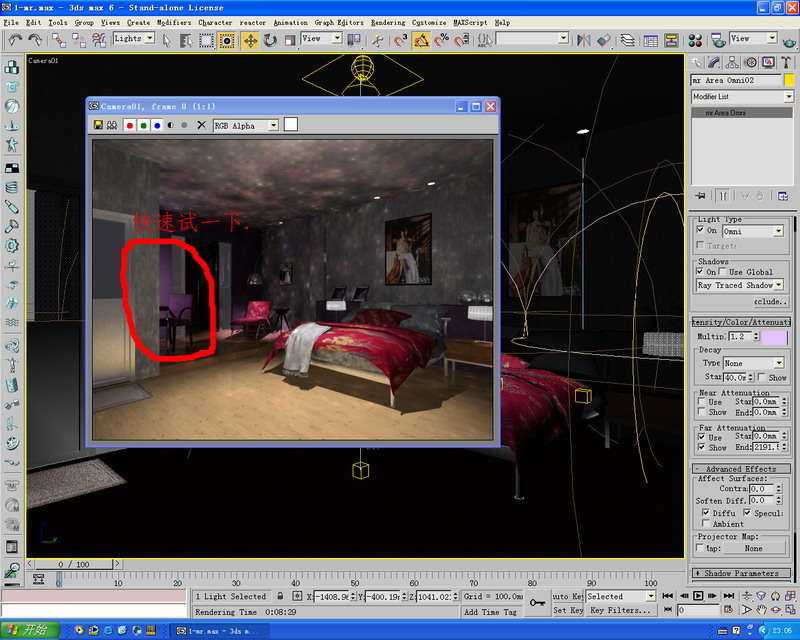Select the Select and Move tool
This screenshot has height=640, width=800.
click(251, 40)
